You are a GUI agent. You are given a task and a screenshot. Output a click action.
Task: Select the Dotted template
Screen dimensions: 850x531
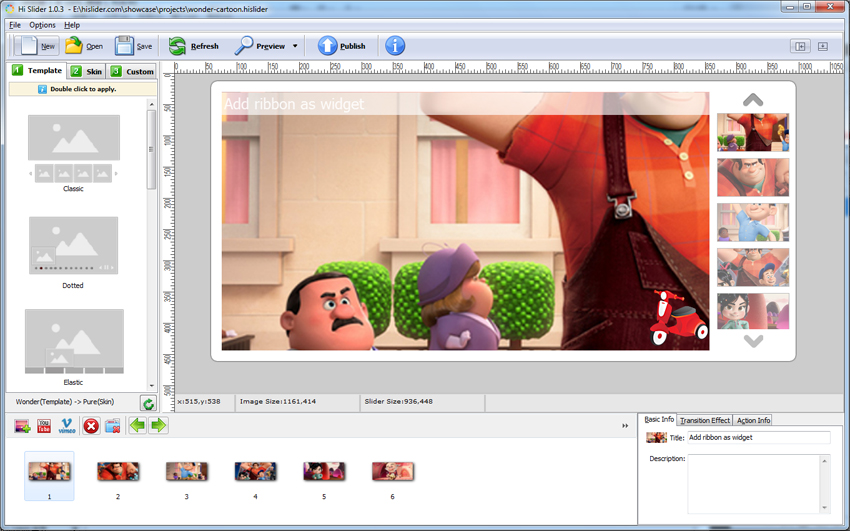click(x=73, y=252)
